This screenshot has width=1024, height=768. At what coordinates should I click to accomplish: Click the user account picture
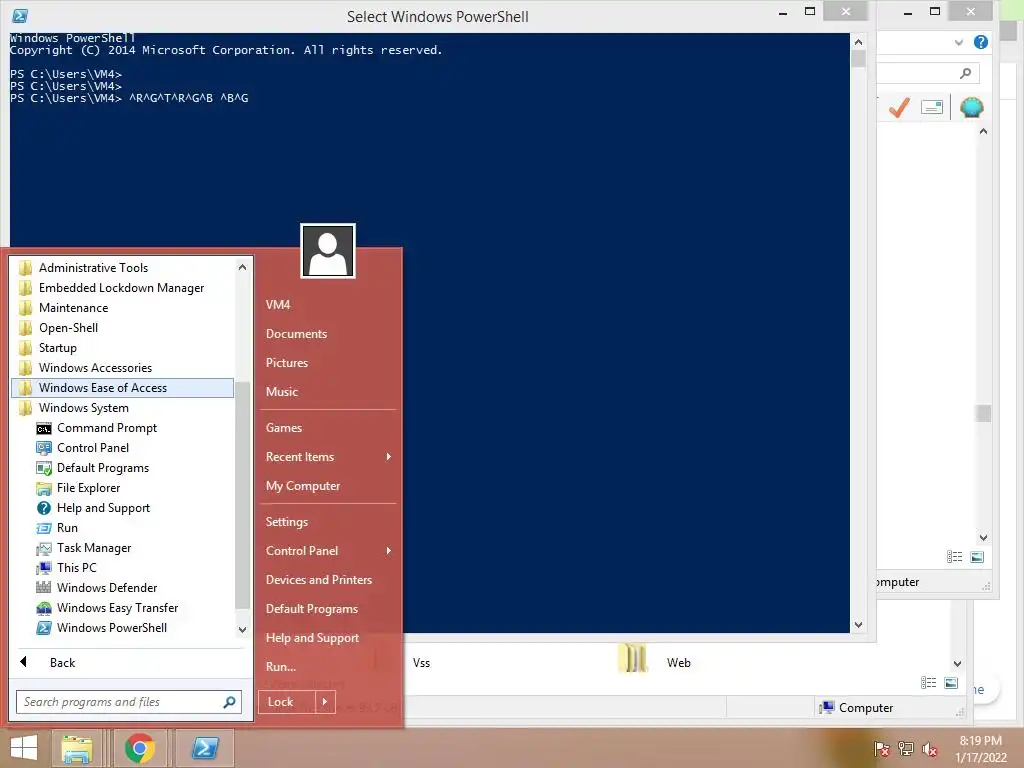click(x=328, y=251)
